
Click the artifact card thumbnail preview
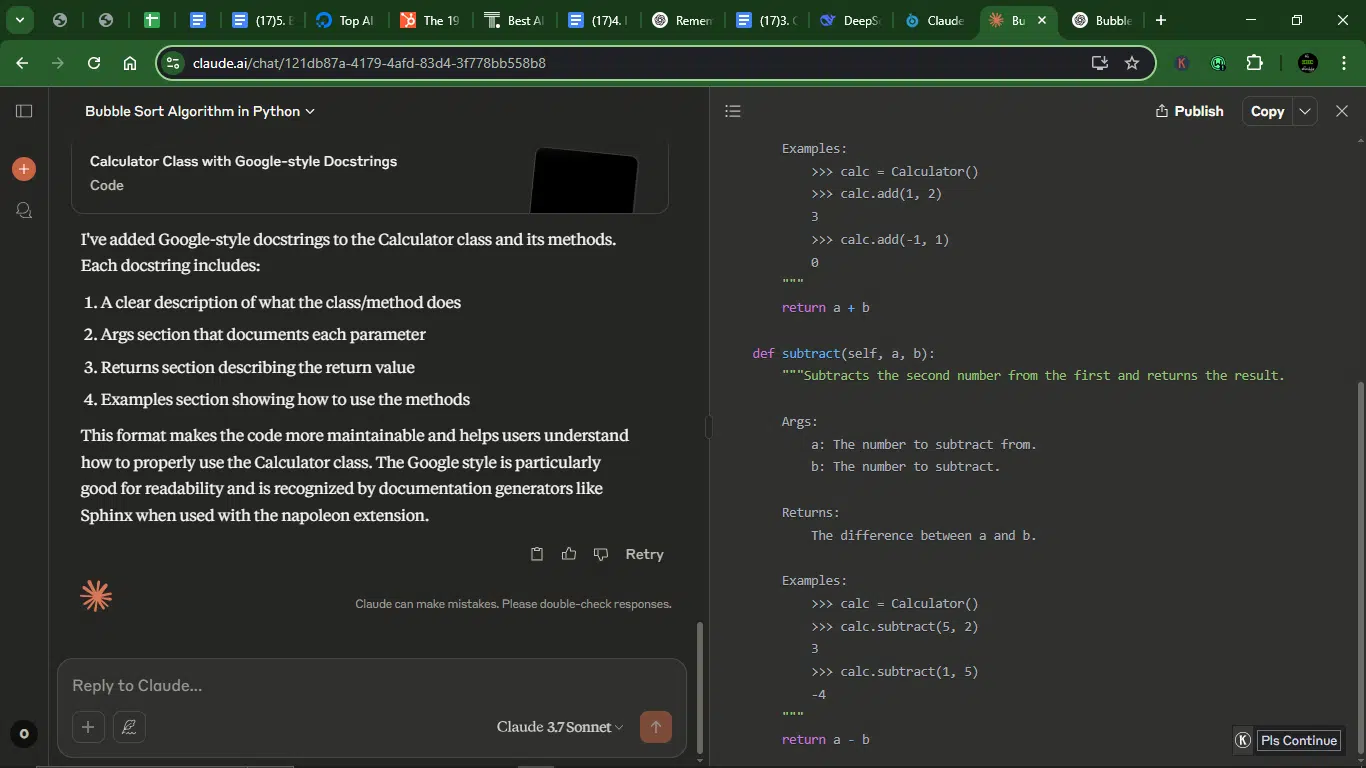coord(584,181)
